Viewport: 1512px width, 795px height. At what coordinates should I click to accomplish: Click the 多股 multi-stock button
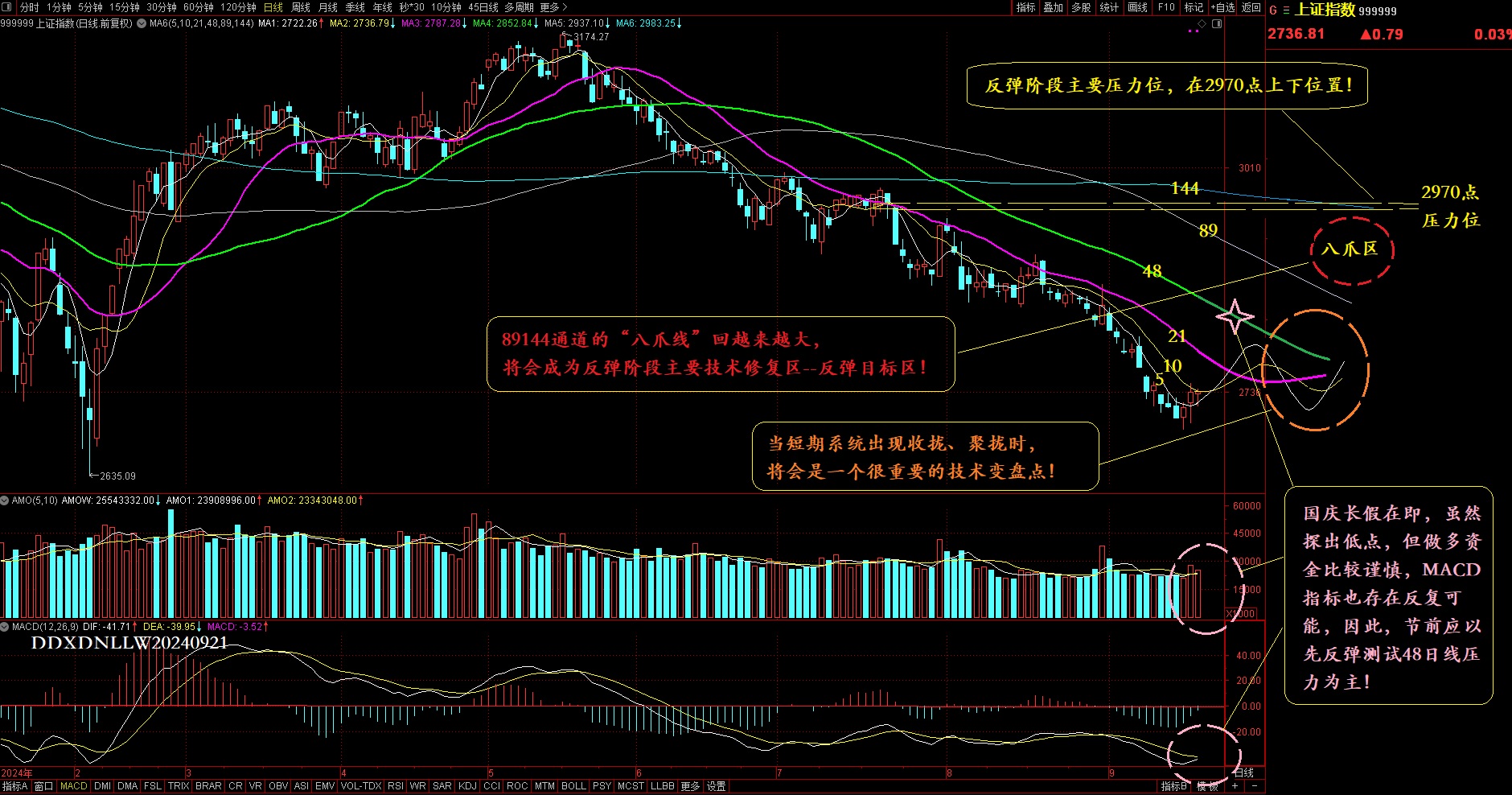point(1082,7)
